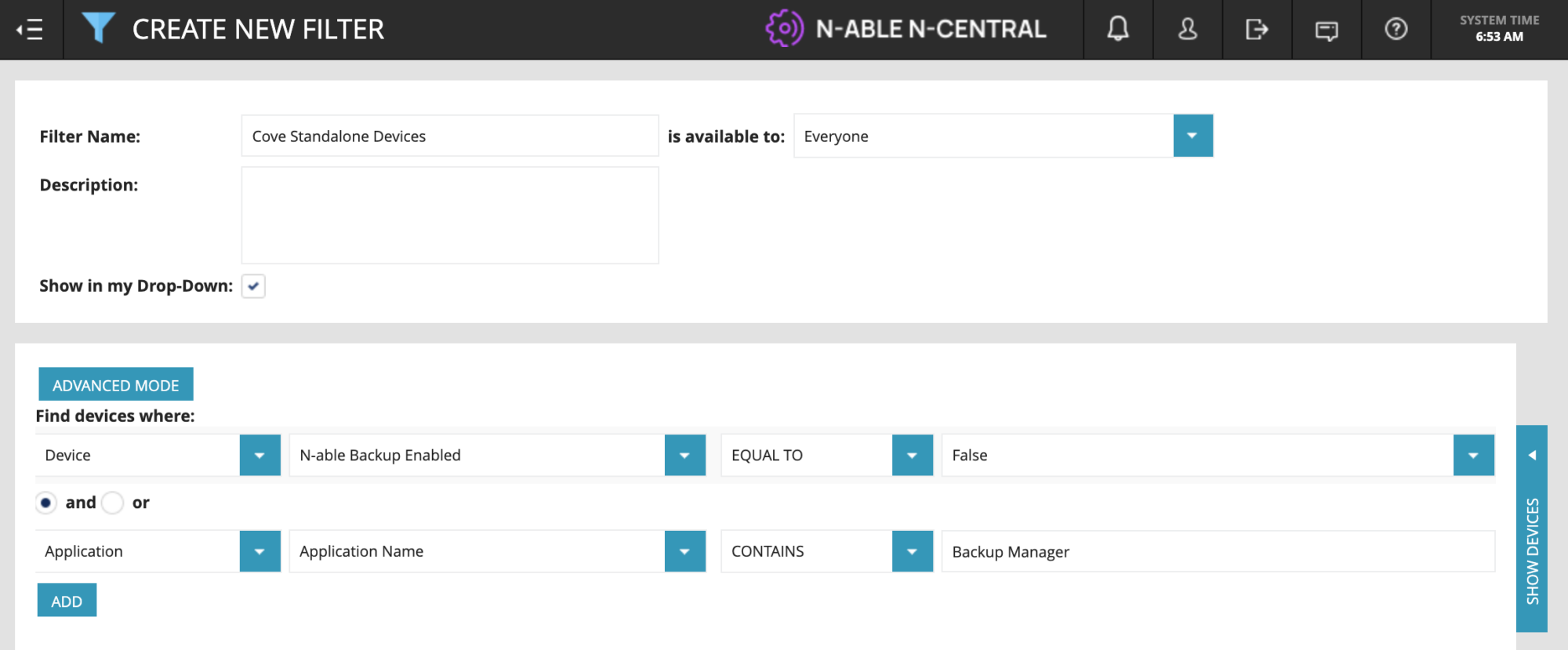The height and width of the screenshot is (650, 1568).
Task: Click the funnel filter icon
Action: tap(99, 28)
